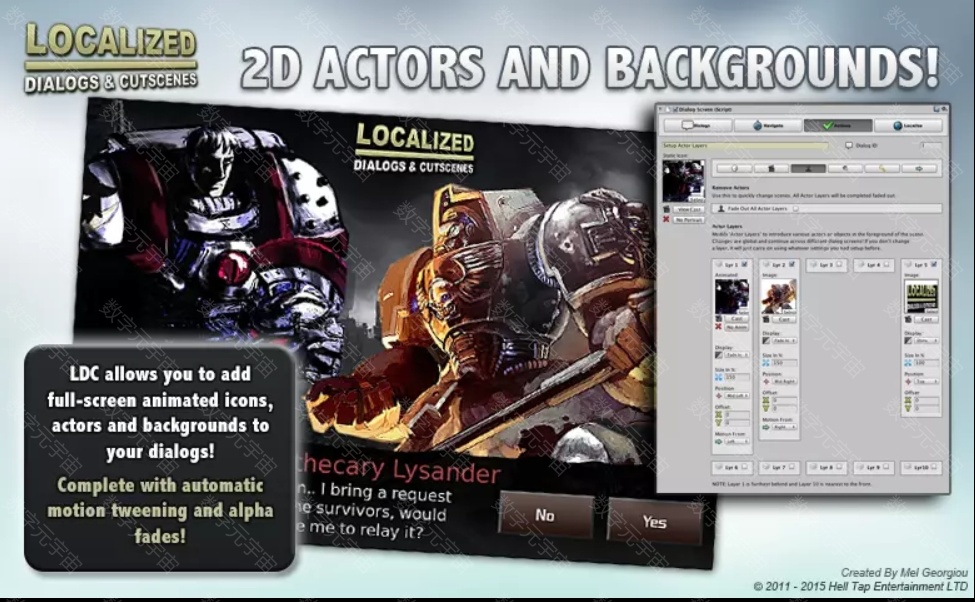Open the Lyr 2 Display dropdown
975x602 pixels.
pyautogui.click(x=785, y=341)
